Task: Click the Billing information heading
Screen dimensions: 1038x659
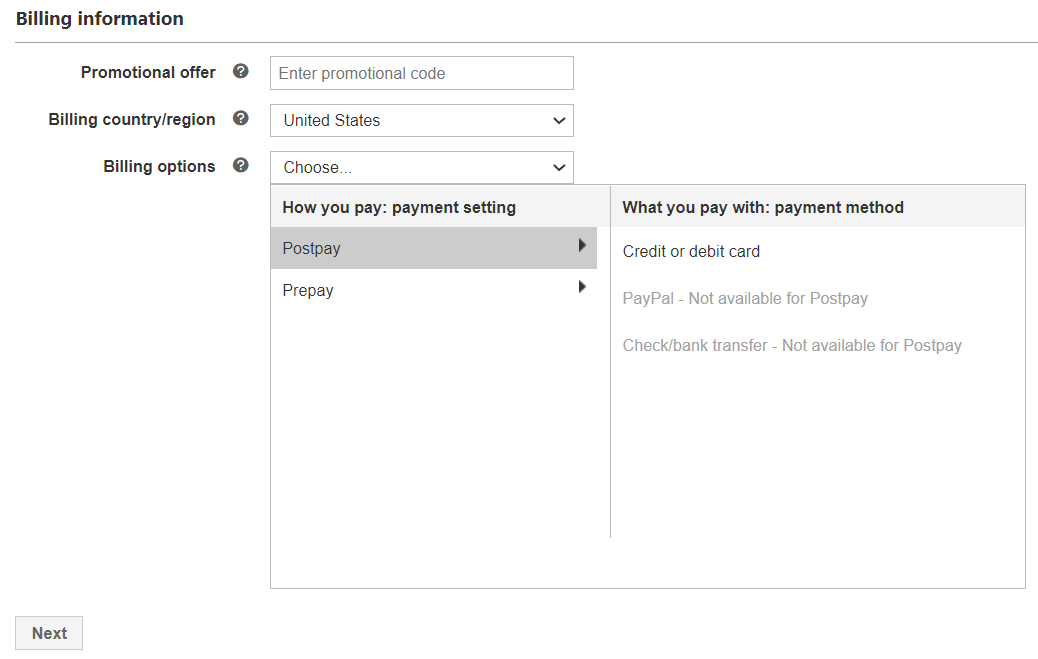Action: pyautogui.click(x=100, y=19)
